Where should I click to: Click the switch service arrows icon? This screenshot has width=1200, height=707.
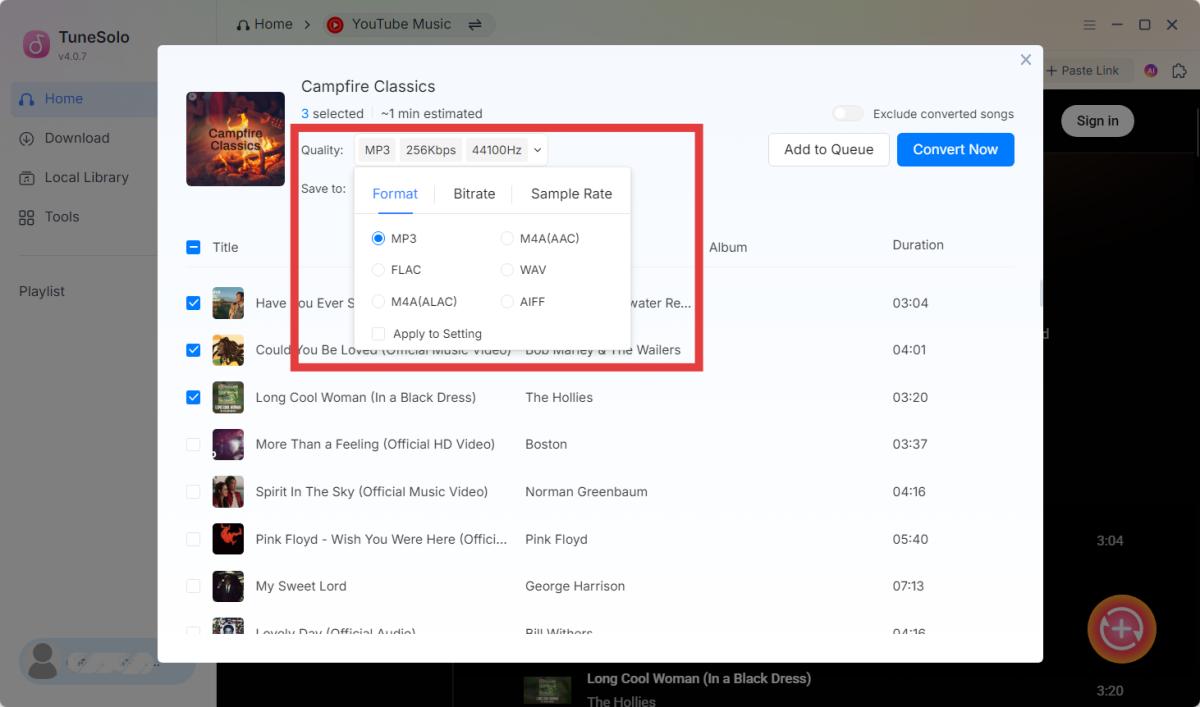coord(475,24)
